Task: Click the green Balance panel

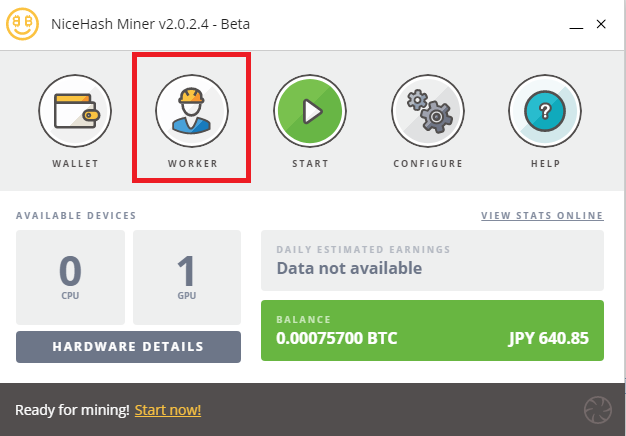Action: tap(432, 331)
